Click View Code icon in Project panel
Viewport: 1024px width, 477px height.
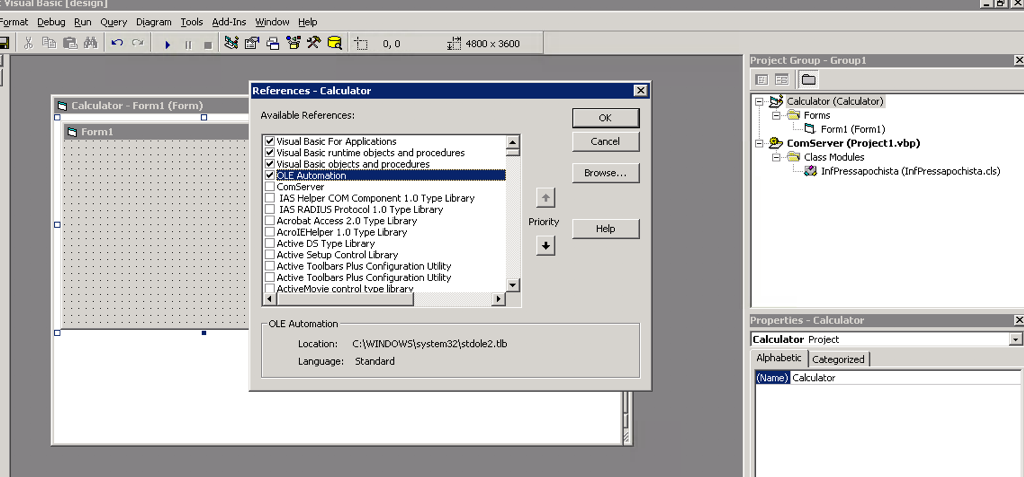(x=762, y=80)
